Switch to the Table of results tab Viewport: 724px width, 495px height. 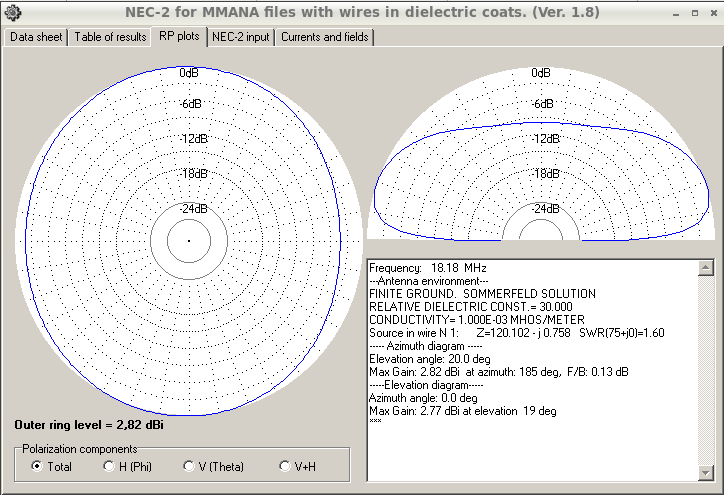tap(111, 37)
